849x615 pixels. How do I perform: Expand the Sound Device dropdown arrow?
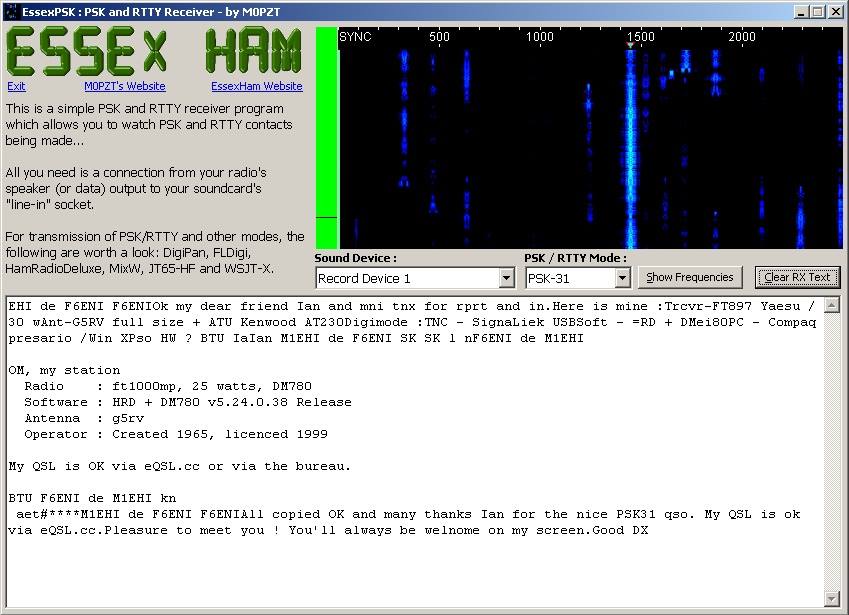506,278
